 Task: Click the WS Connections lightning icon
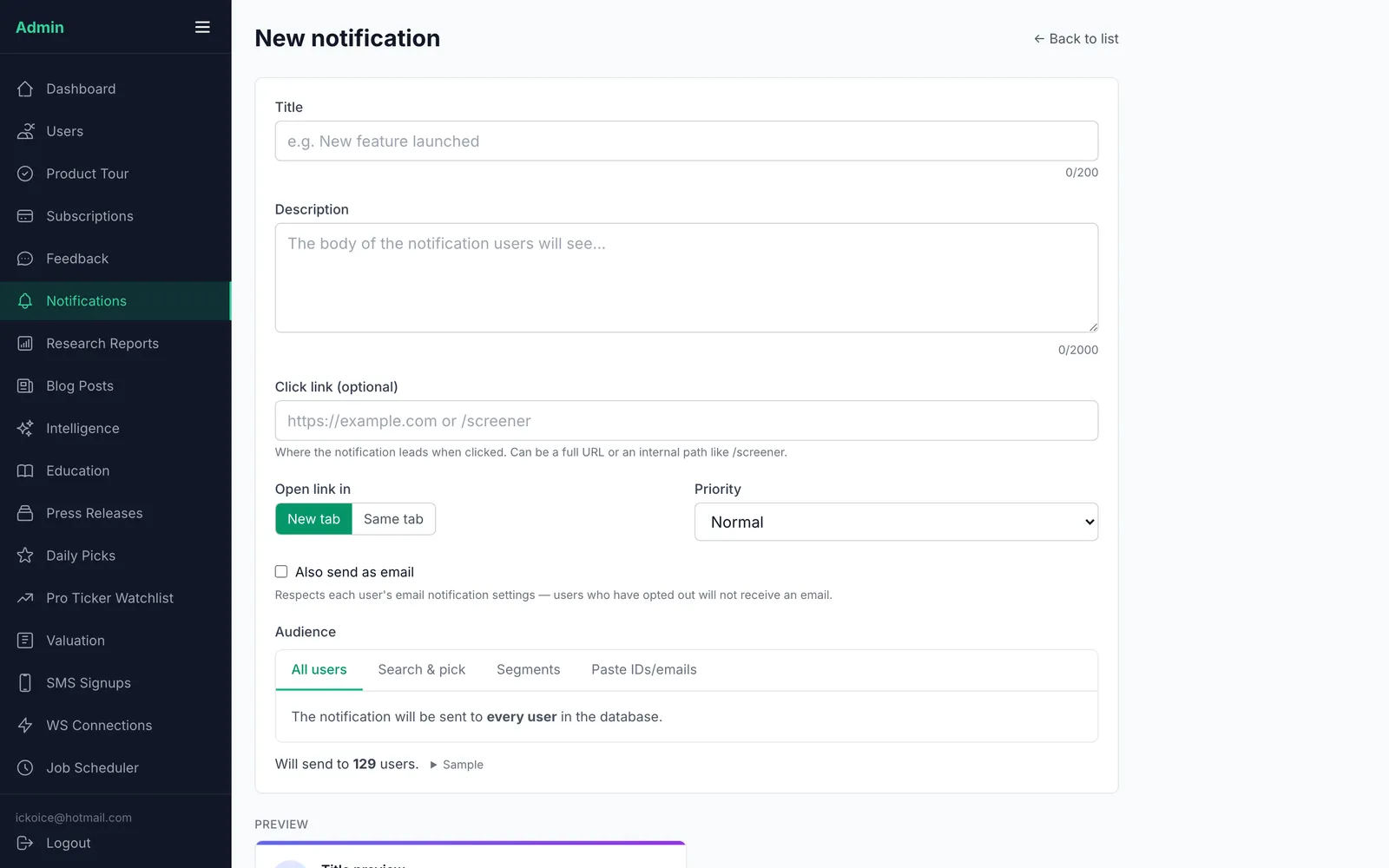pyautogui.click(x=25, y=726)
